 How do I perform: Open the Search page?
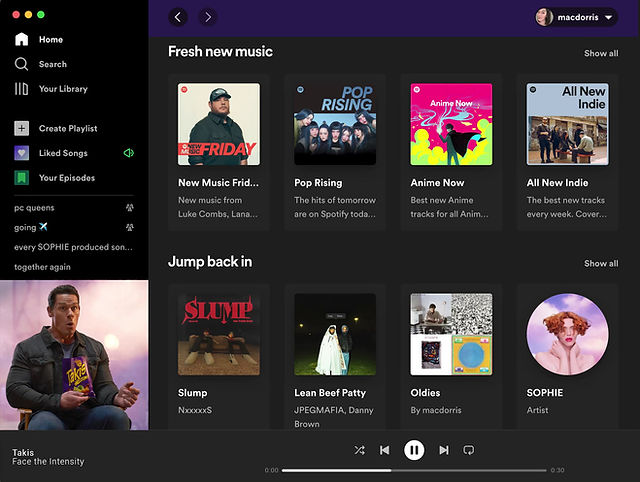(x=40, y=64)
